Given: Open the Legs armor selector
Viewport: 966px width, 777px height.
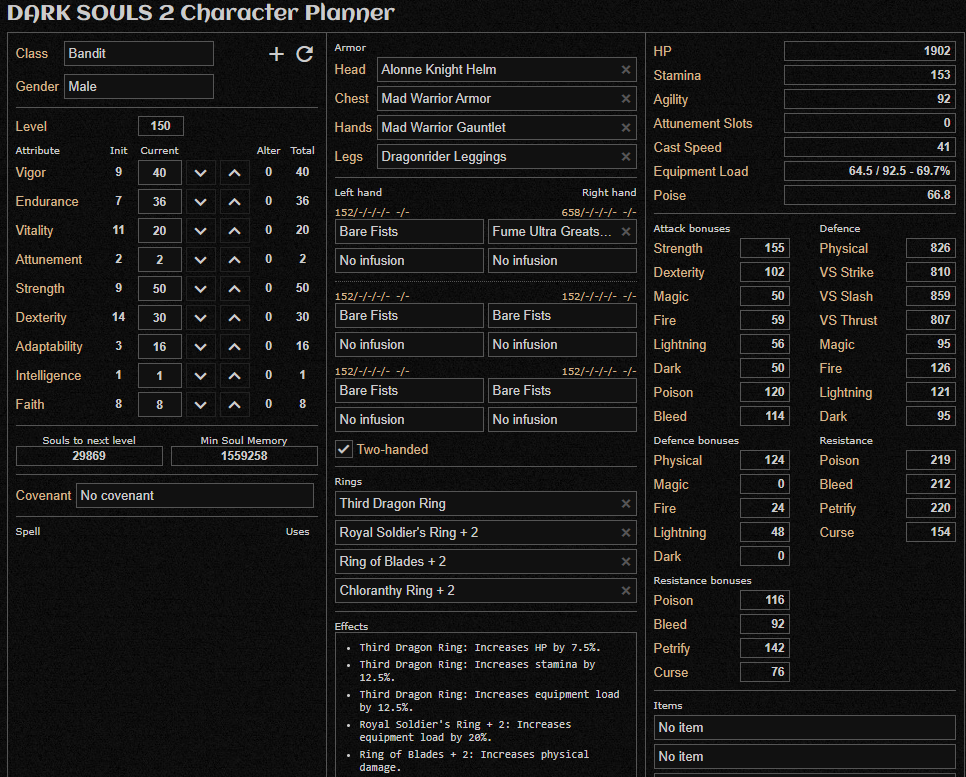Looking at the screenshot, I should pos(506,157).
